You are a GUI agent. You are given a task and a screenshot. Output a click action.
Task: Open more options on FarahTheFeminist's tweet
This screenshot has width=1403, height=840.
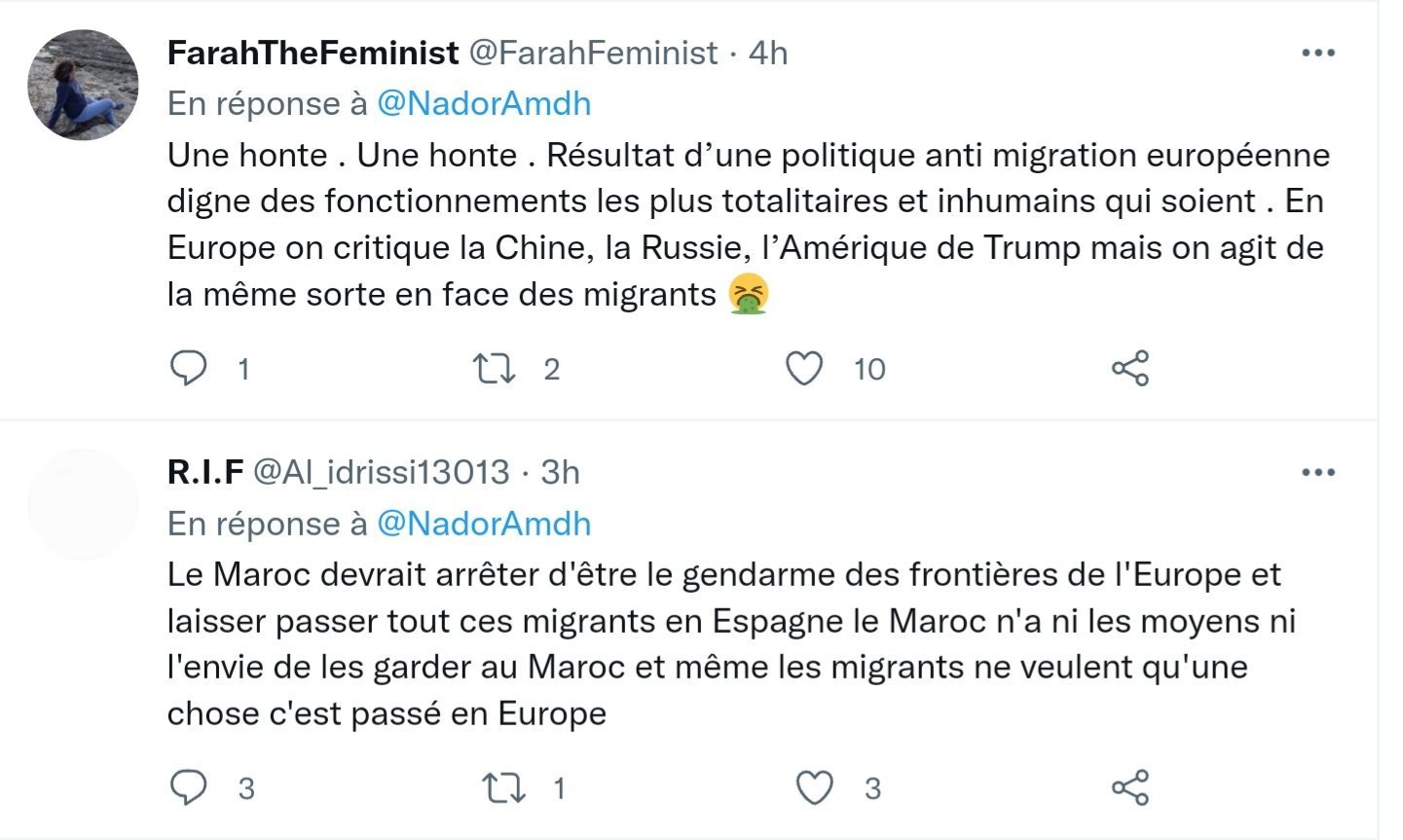(x=1318, y=53)
